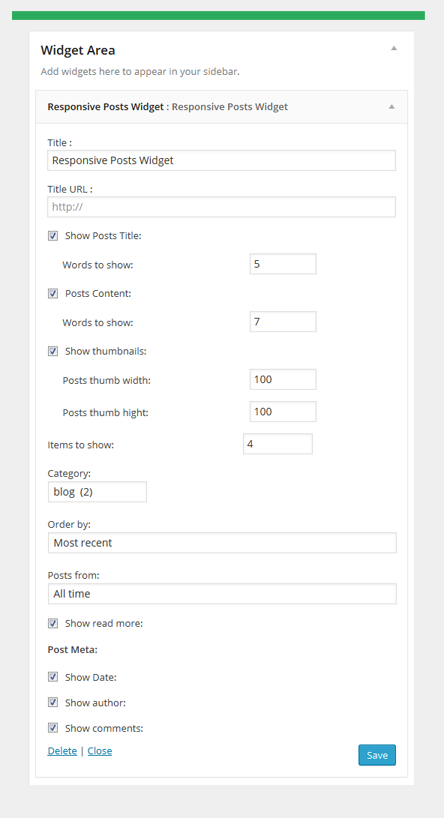This screenshot has width=444, height=818.
Task: Open the Order by Most recent dropdown
Action: point(222,543)
